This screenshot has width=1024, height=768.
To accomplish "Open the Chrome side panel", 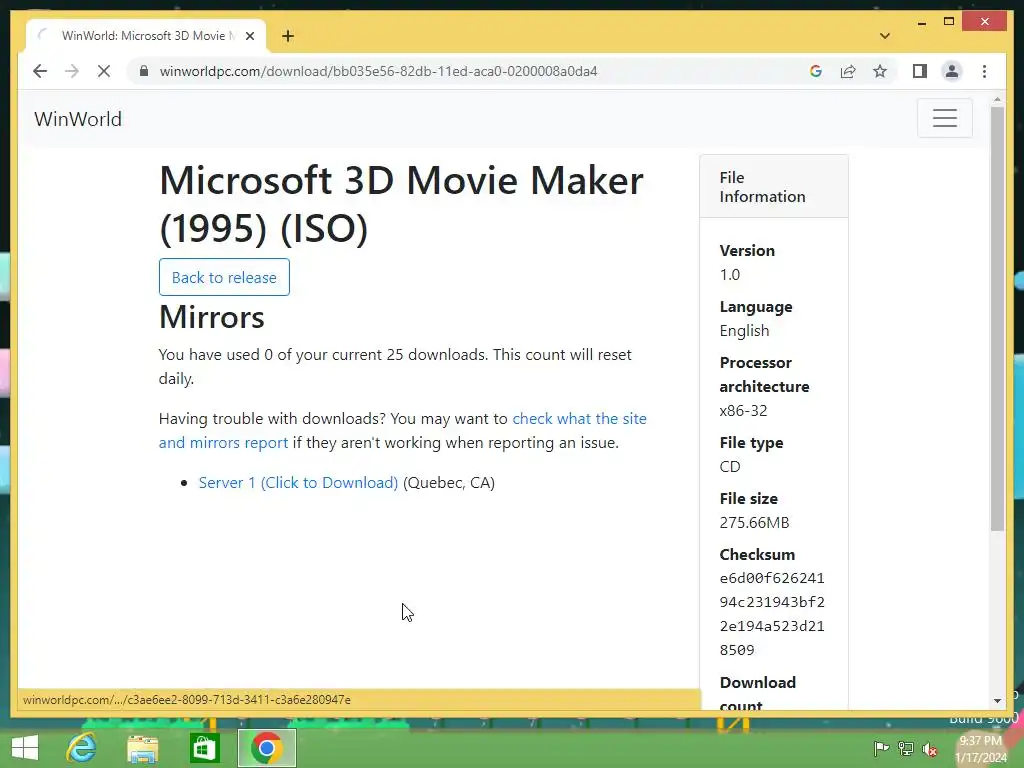I will click(920, 71).
